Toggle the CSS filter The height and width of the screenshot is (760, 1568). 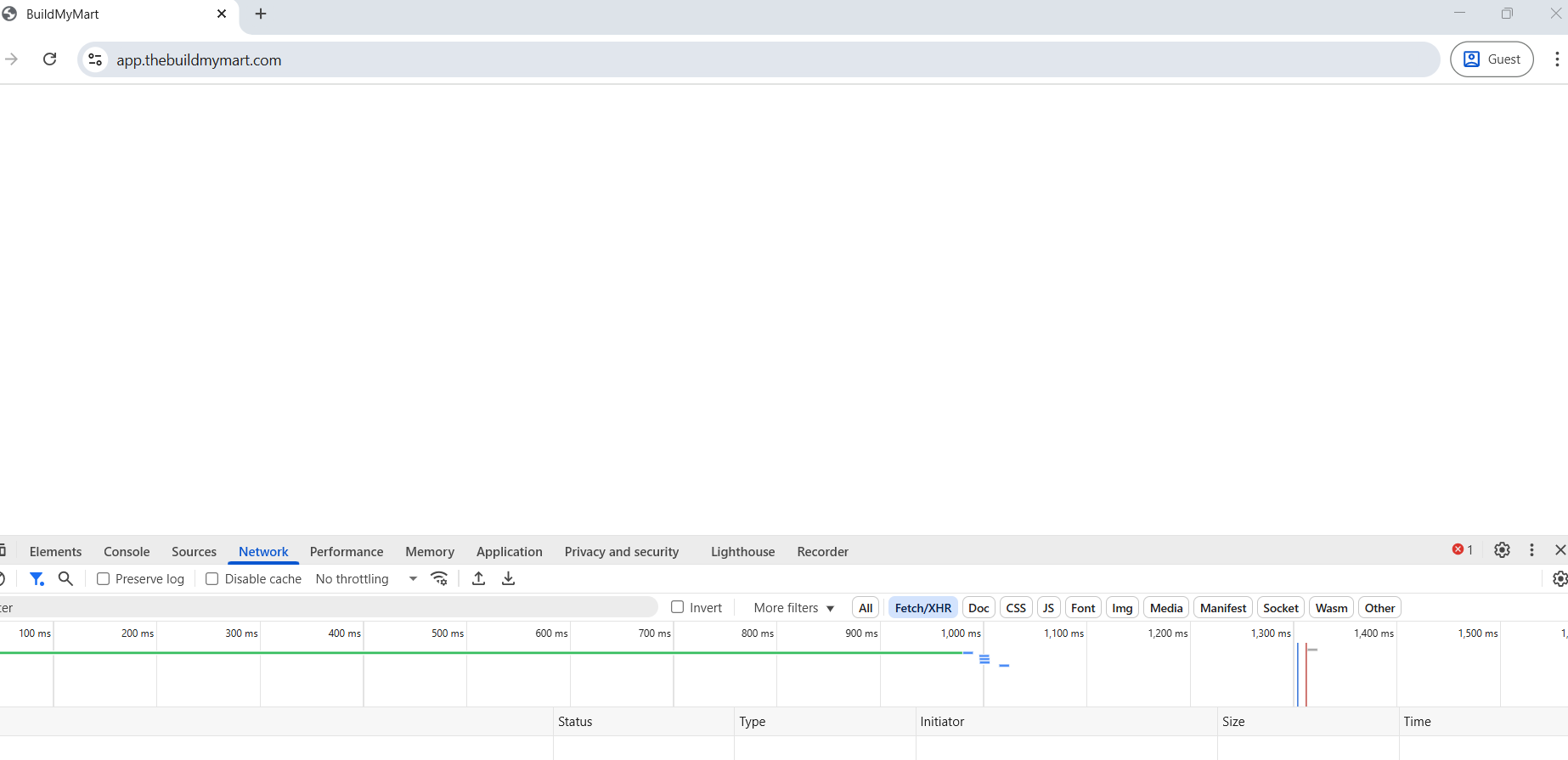[1016, 608]
